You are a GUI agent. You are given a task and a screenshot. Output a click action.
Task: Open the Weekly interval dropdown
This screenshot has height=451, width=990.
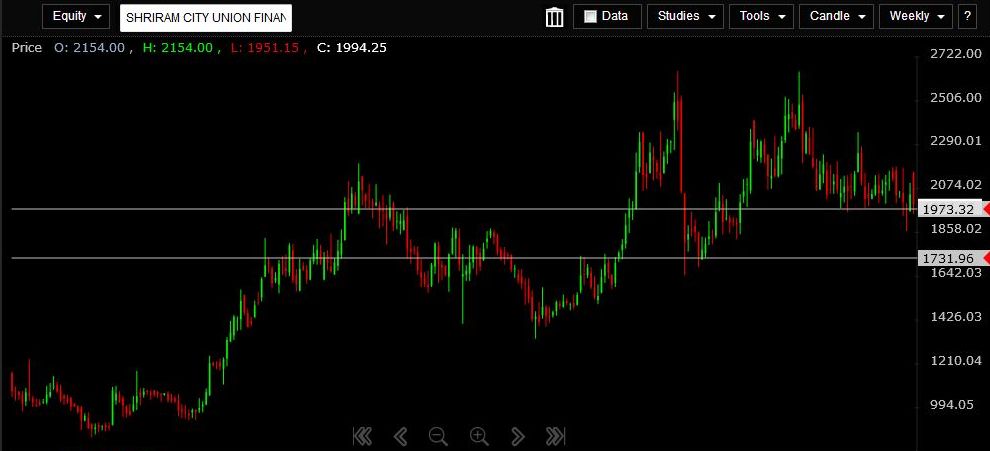click(x=916, y=17)
